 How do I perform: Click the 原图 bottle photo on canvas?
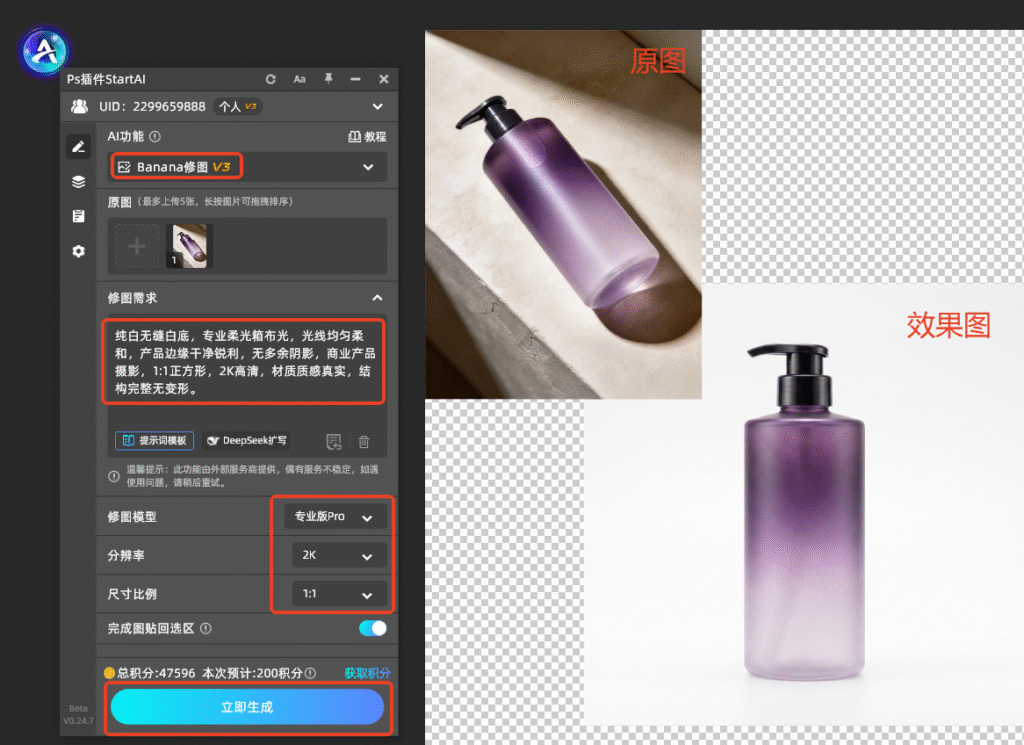[x=563, y=214]
